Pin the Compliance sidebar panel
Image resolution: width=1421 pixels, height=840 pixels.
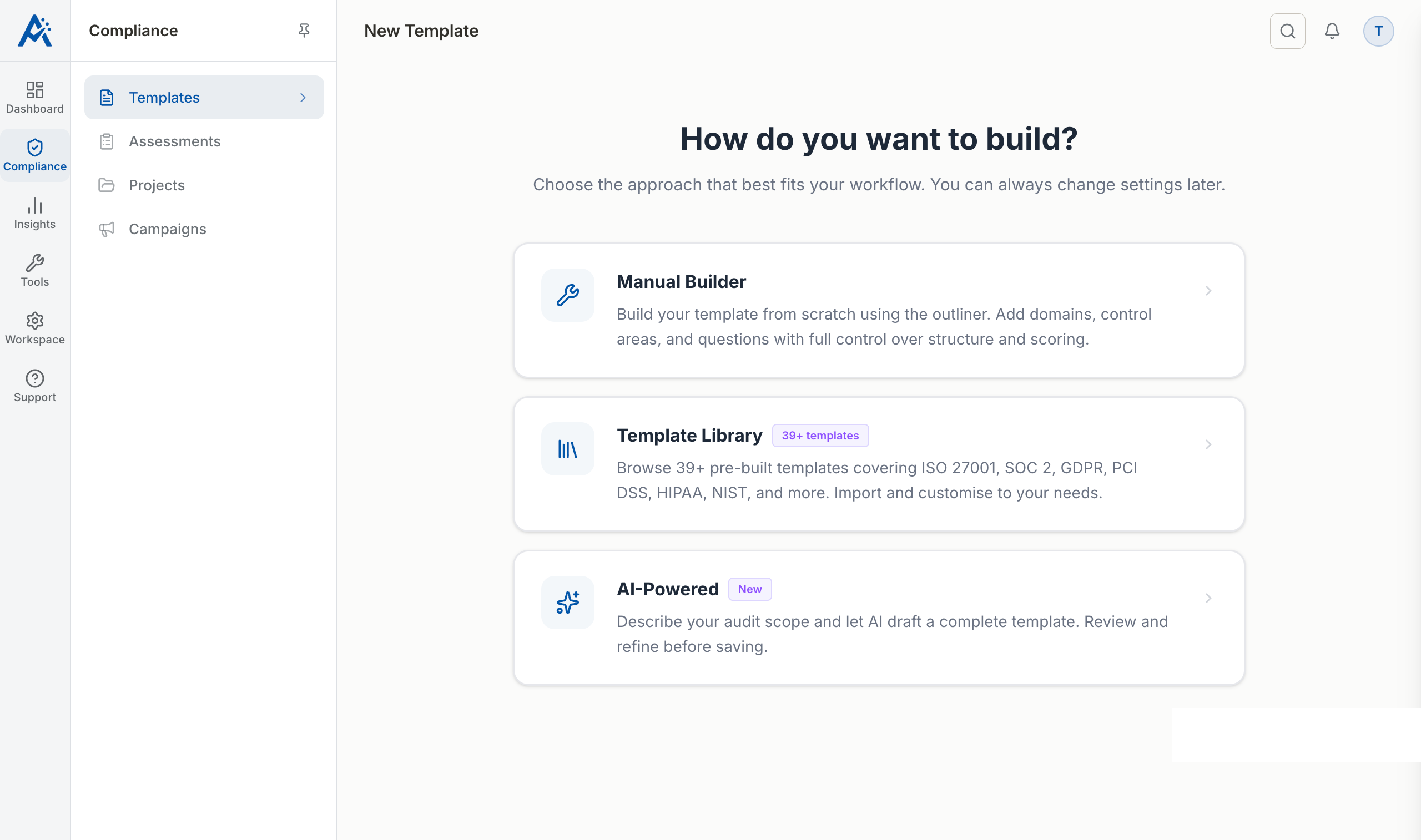coord(304,31)
